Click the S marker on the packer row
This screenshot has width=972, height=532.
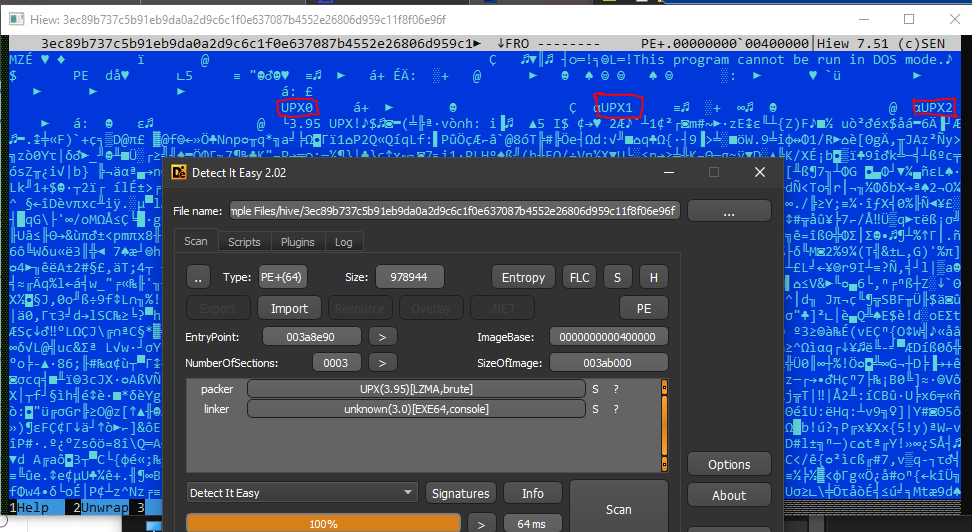pyautogui.click(x=596, y=388)
